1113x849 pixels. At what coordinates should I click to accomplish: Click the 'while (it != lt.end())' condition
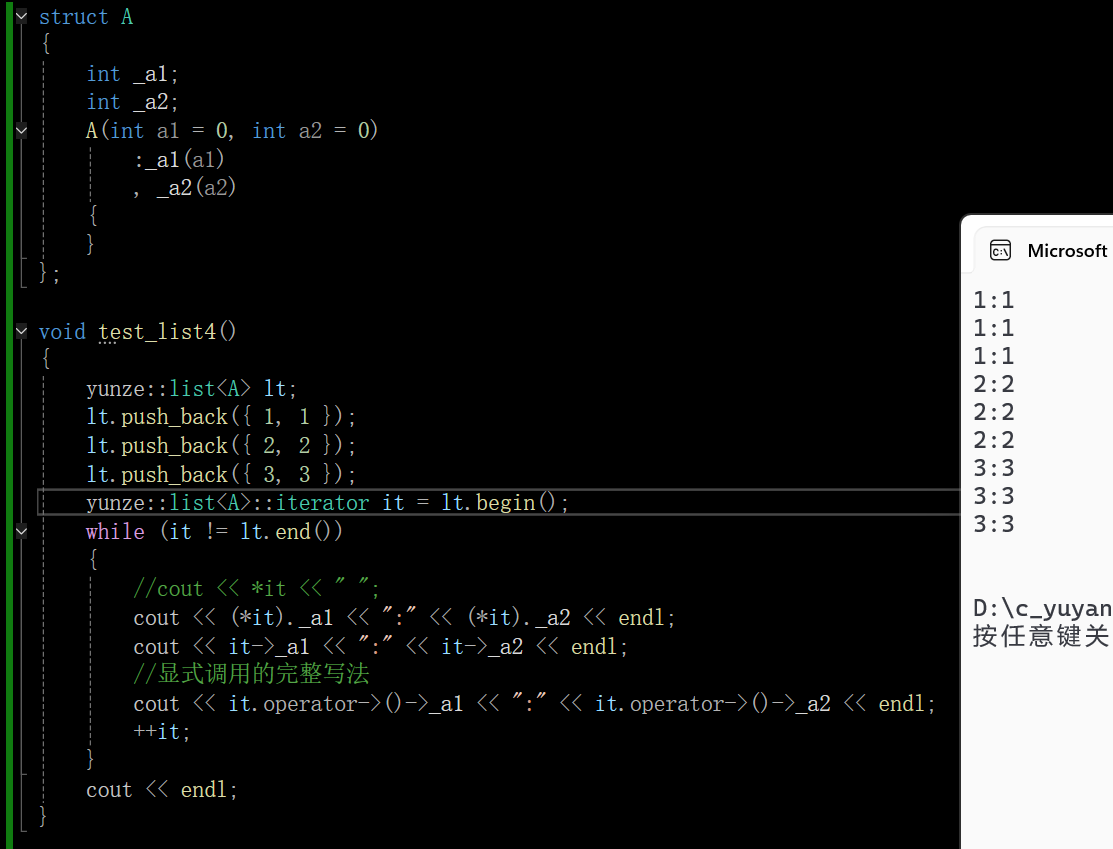(x=214, y=532)
